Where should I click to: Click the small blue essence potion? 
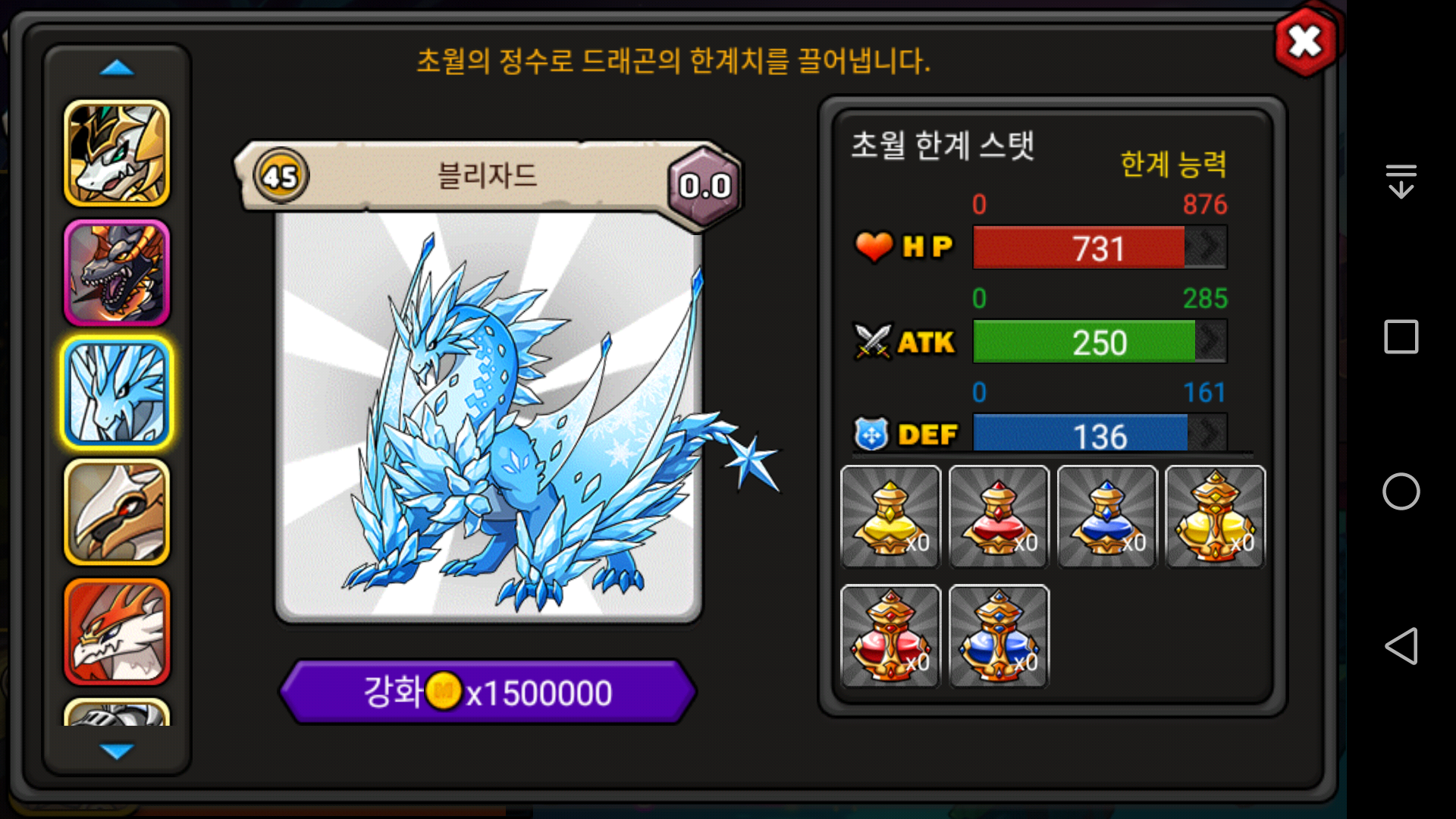click(x=1107, y=517)
